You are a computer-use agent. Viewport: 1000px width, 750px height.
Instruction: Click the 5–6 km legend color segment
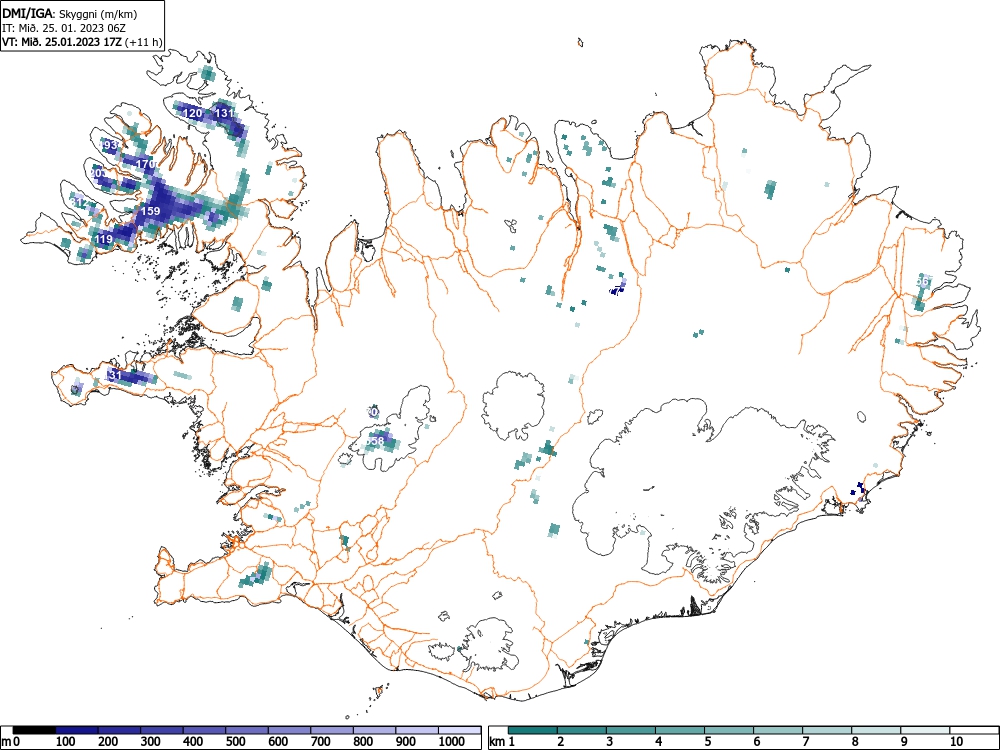pos(729,730)
